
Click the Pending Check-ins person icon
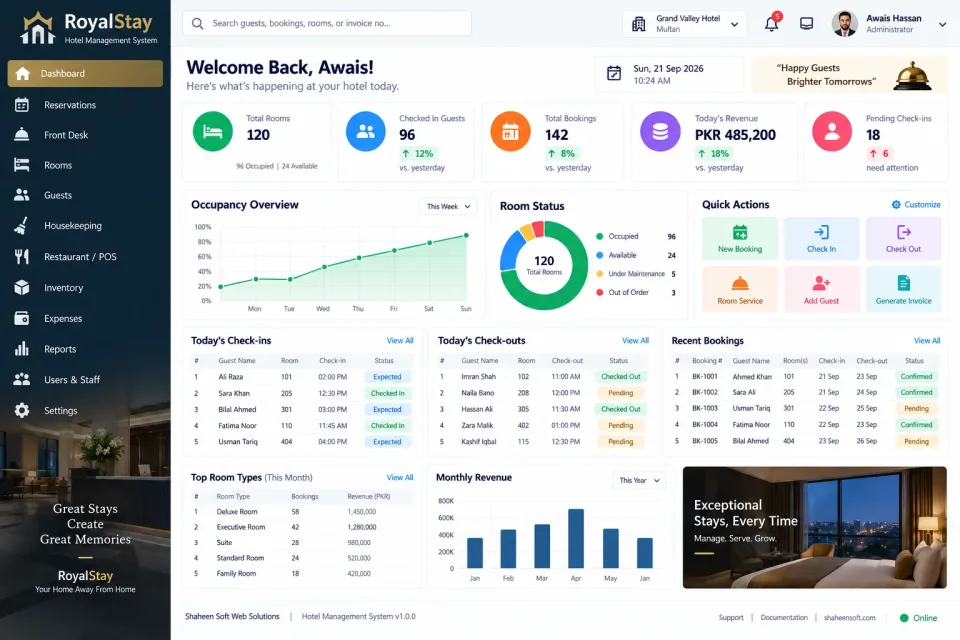832,131
